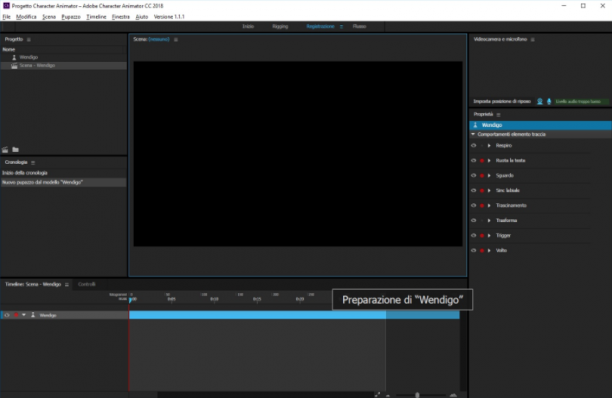This screenshot has height=398, width=612.
Task: Select the Scena - Wendigo project item
Action: coord(64,66)
